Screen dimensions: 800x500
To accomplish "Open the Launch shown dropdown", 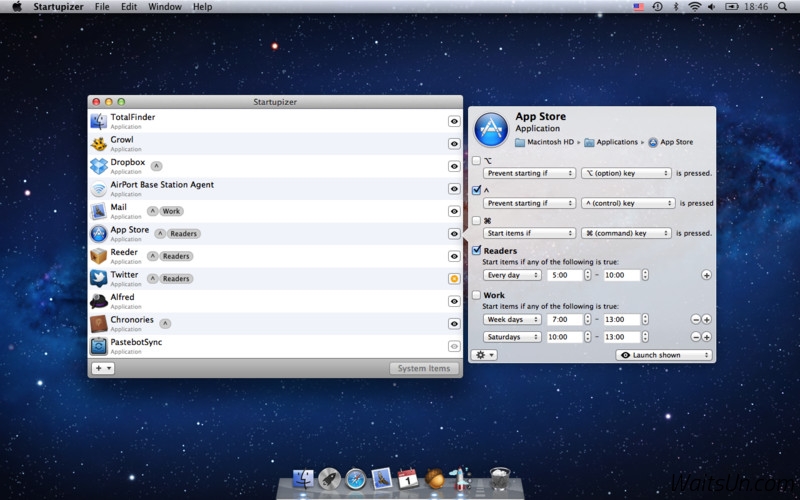I will 664,355.
